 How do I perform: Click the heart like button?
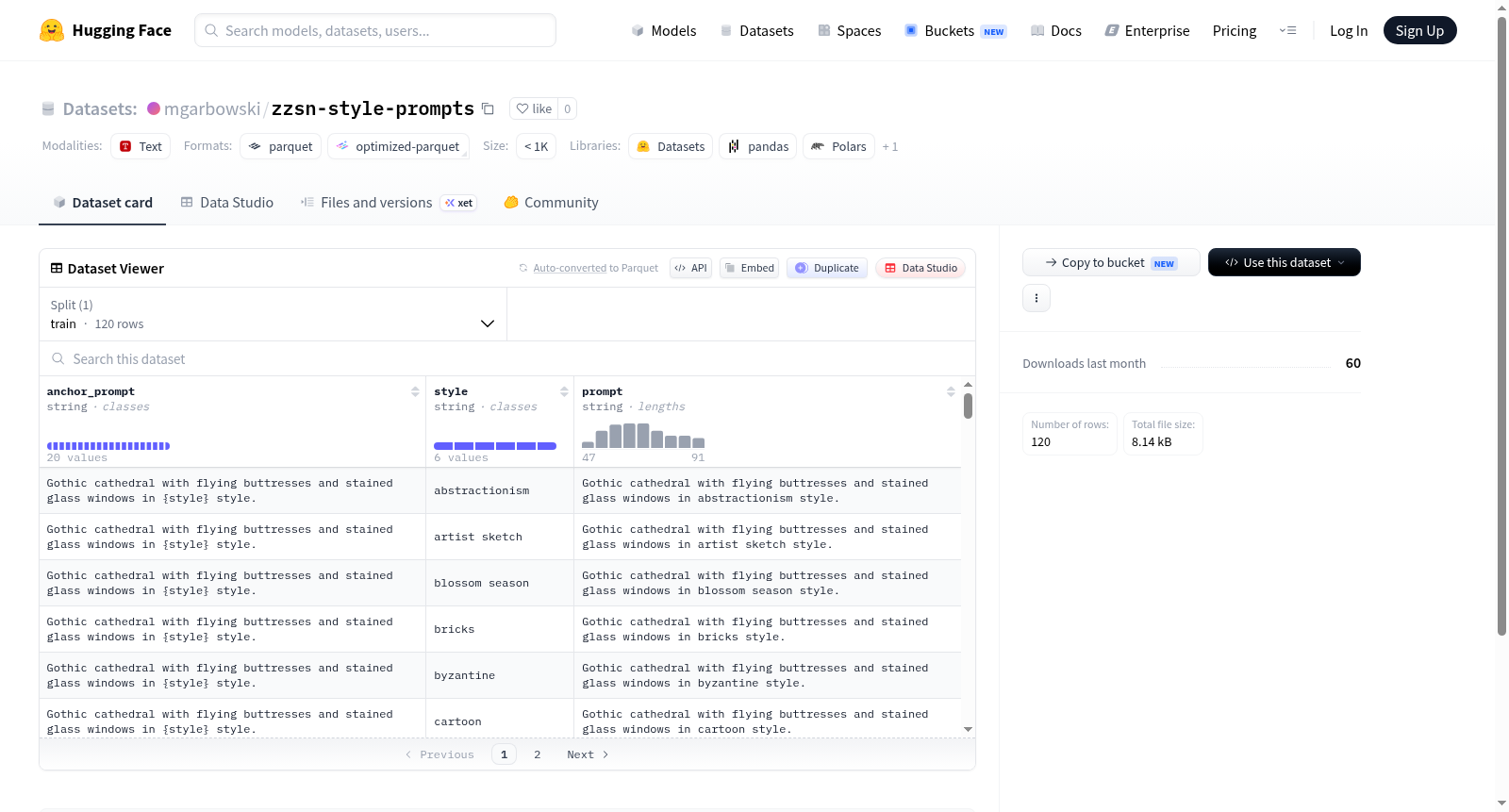click(534, 108)
